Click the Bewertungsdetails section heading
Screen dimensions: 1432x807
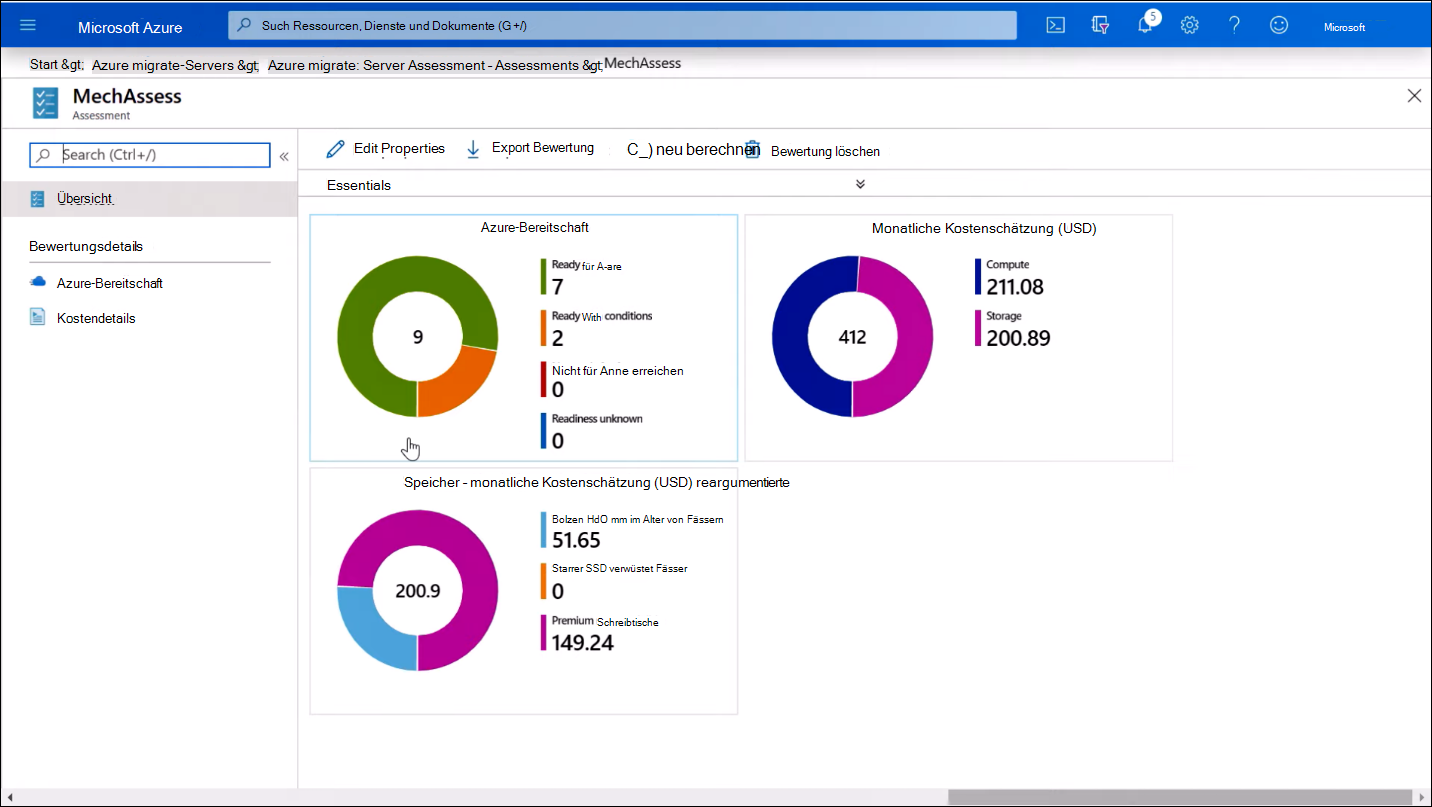pos(86,246)
